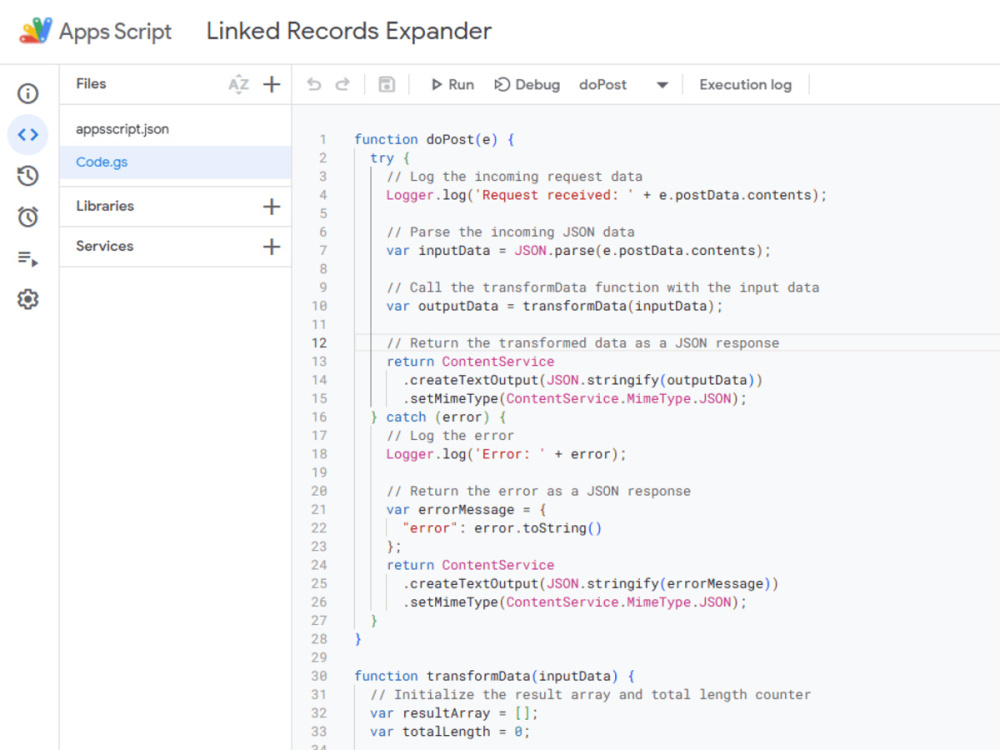Click project title Linked Records Expander
This screenshot has height=750, width=1000.
(349, 31)
